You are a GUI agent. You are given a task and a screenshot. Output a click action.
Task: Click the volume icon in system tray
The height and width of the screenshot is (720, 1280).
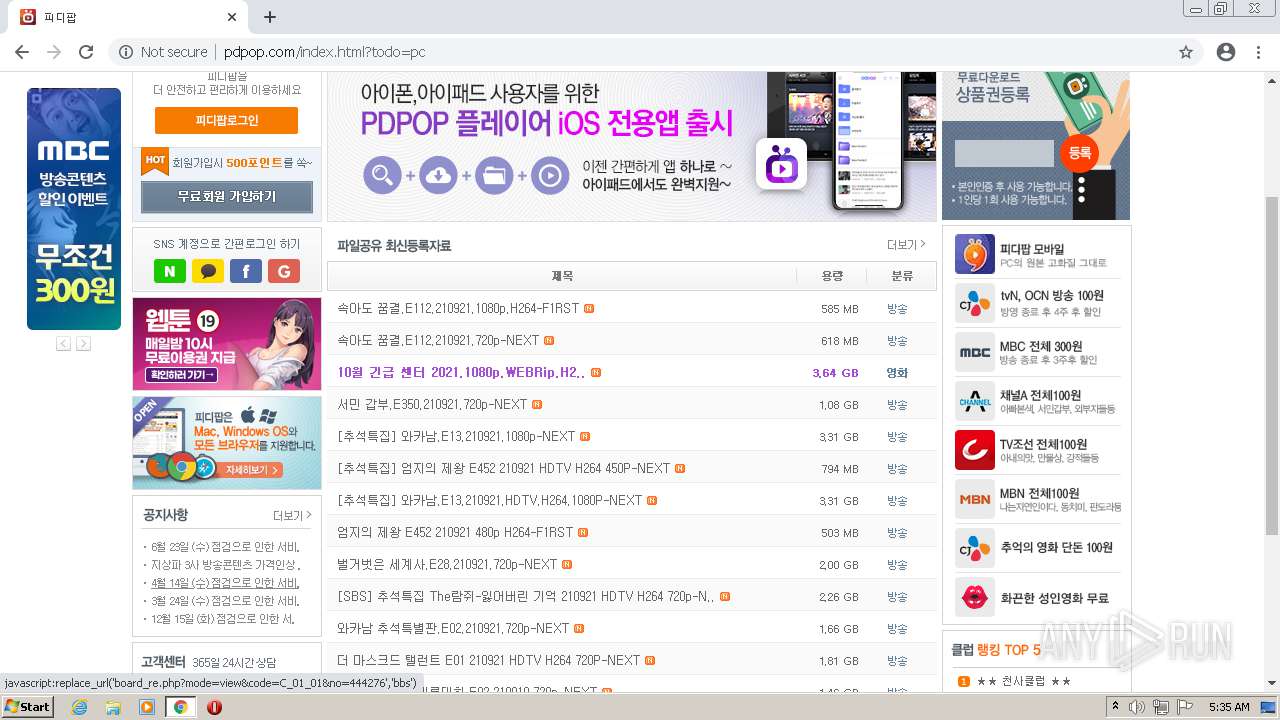[1137, 707]
